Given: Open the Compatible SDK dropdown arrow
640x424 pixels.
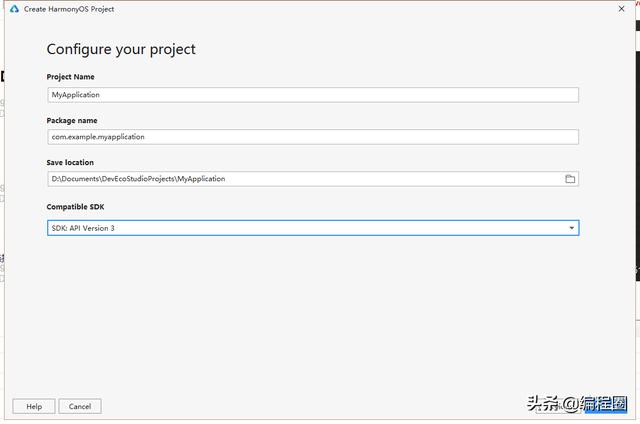Looking at the screenshot, I should click(571, 228).
